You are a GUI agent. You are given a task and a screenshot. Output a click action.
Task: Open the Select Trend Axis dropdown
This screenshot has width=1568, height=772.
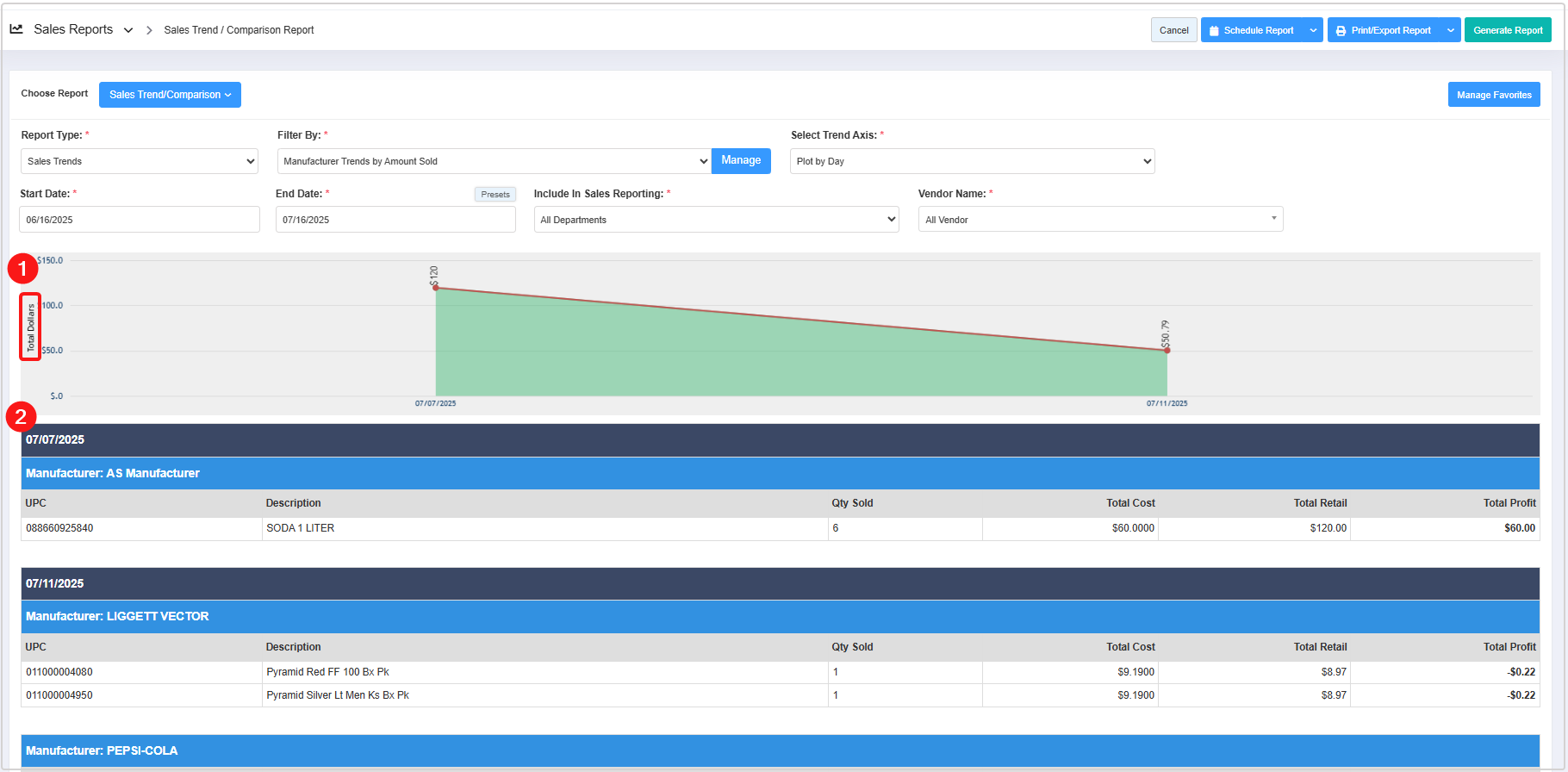click(972, 161)
